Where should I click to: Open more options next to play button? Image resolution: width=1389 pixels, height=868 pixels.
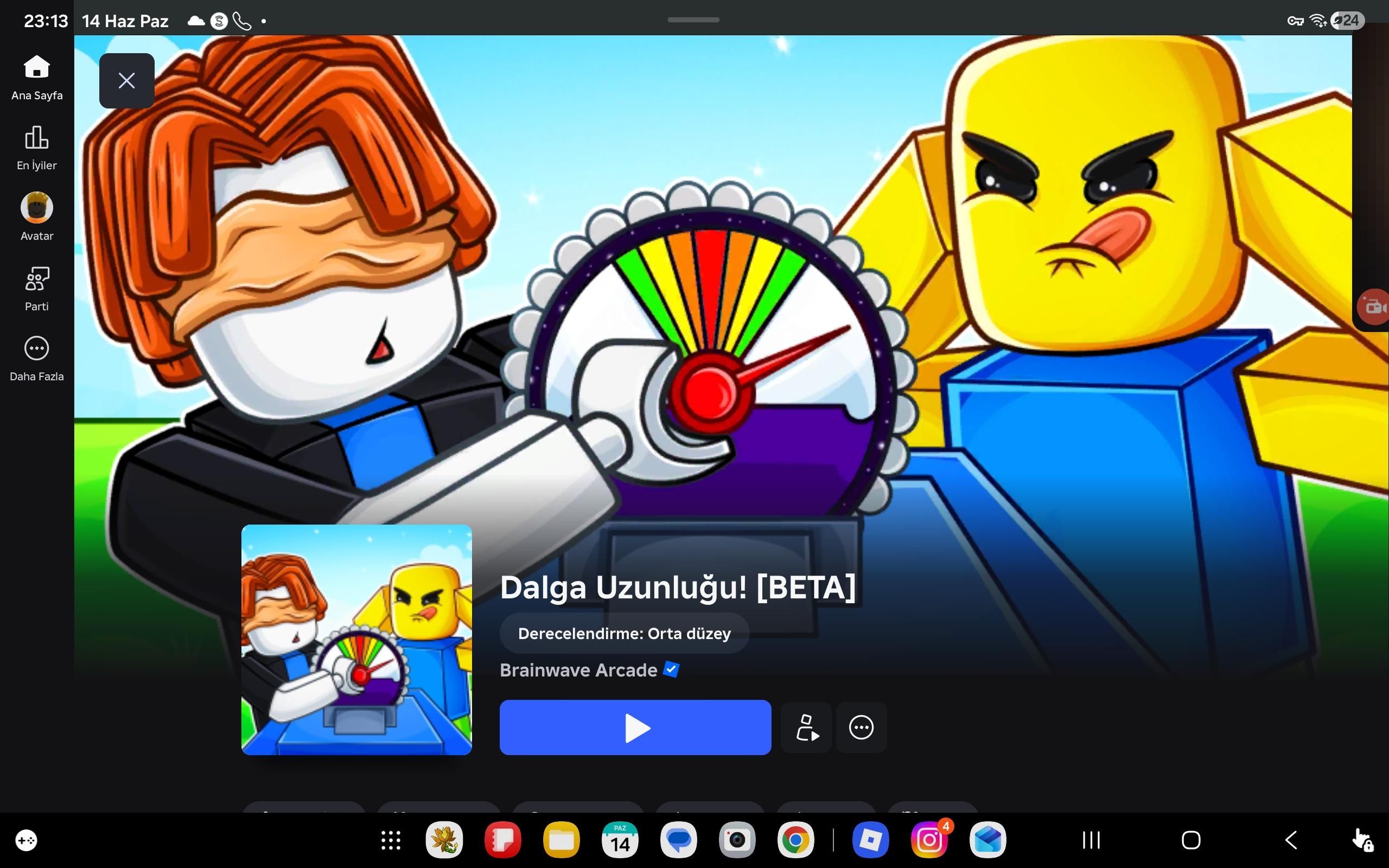(x=861, y=727)
